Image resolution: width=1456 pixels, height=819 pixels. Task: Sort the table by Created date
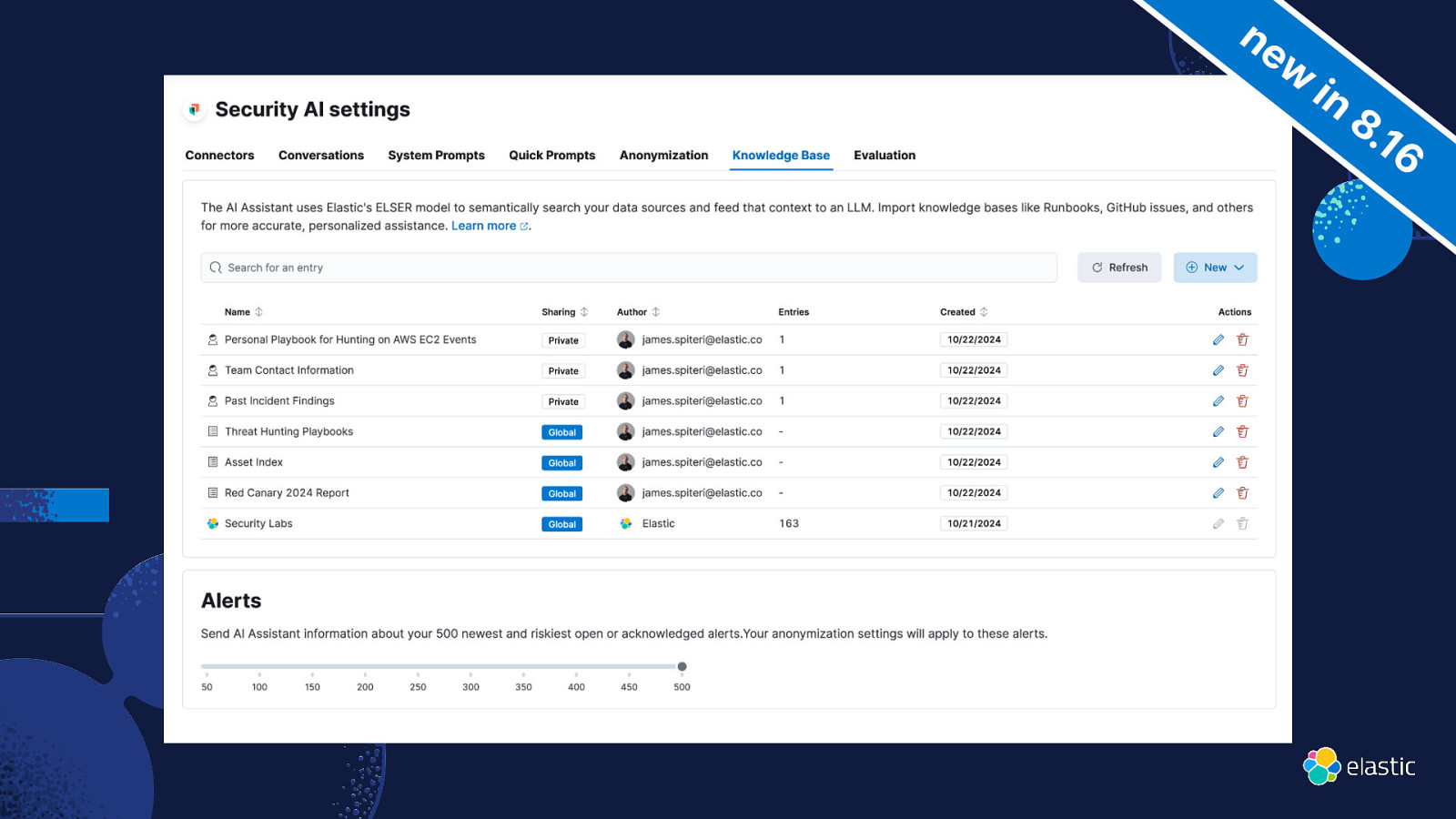point(964,312)
